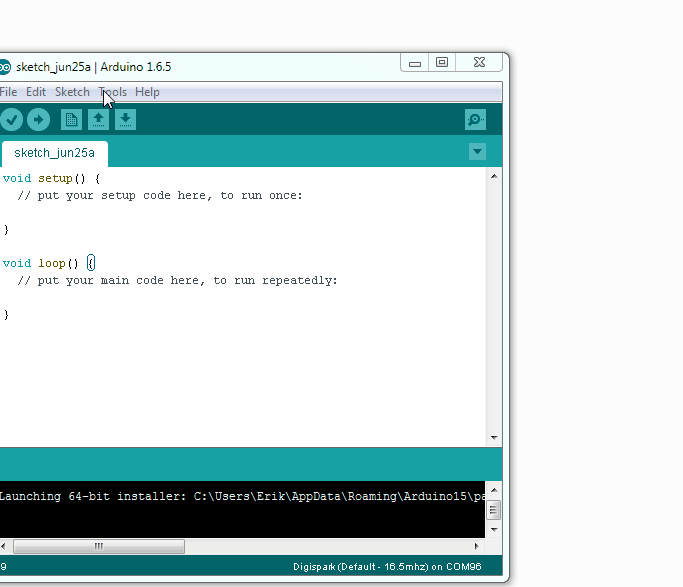Click the 'Launching 64-bit installer' console line
The image size is (683, 587).
[x=242, y=496]
